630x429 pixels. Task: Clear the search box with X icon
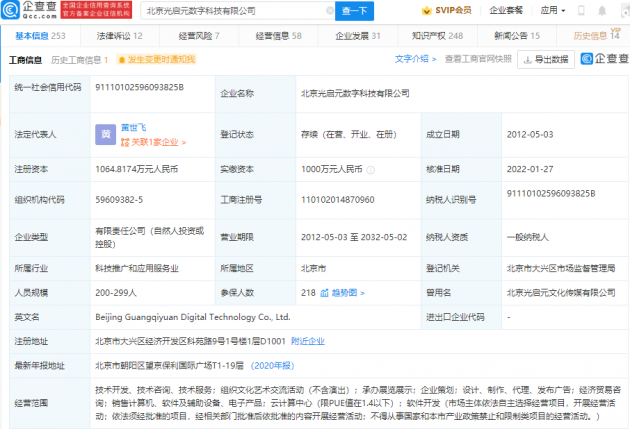(330, 11)
